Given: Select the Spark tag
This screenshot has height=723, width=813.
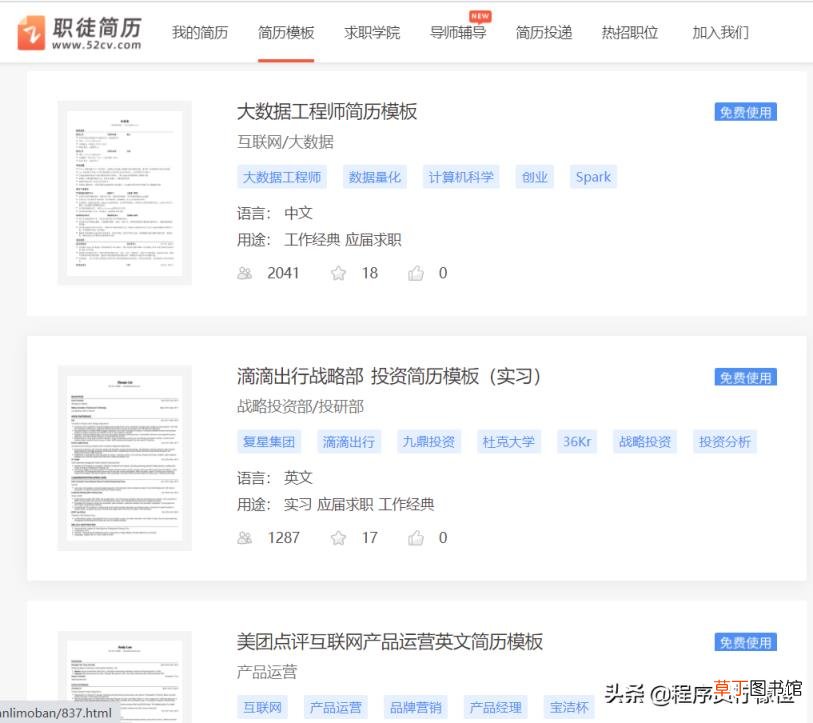Looking at the screenshot, I should [593, 177].
